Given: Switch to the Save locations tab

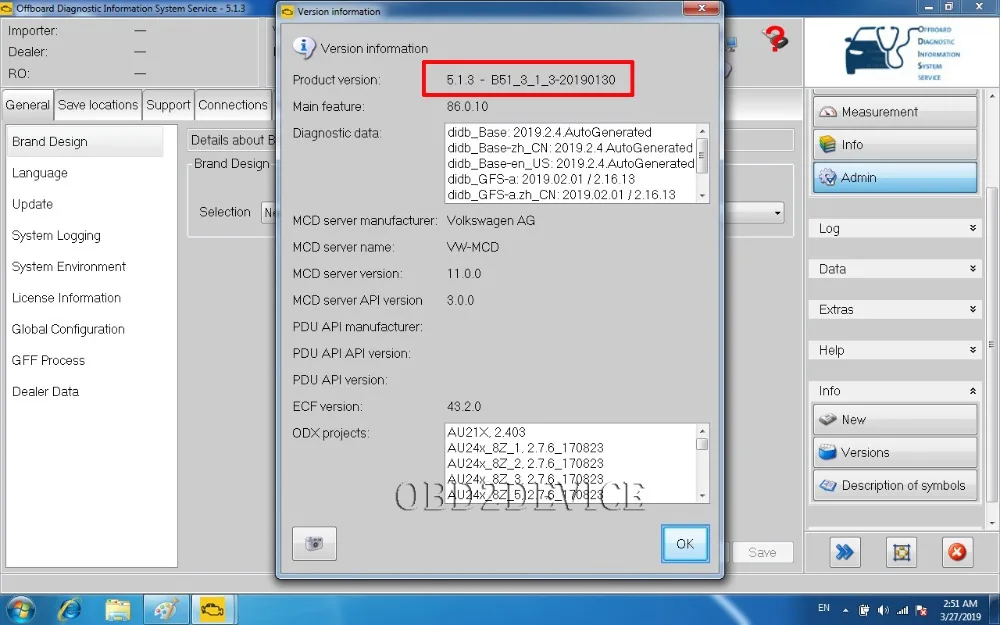Looking at the screenshot, I should click(98, 105).
